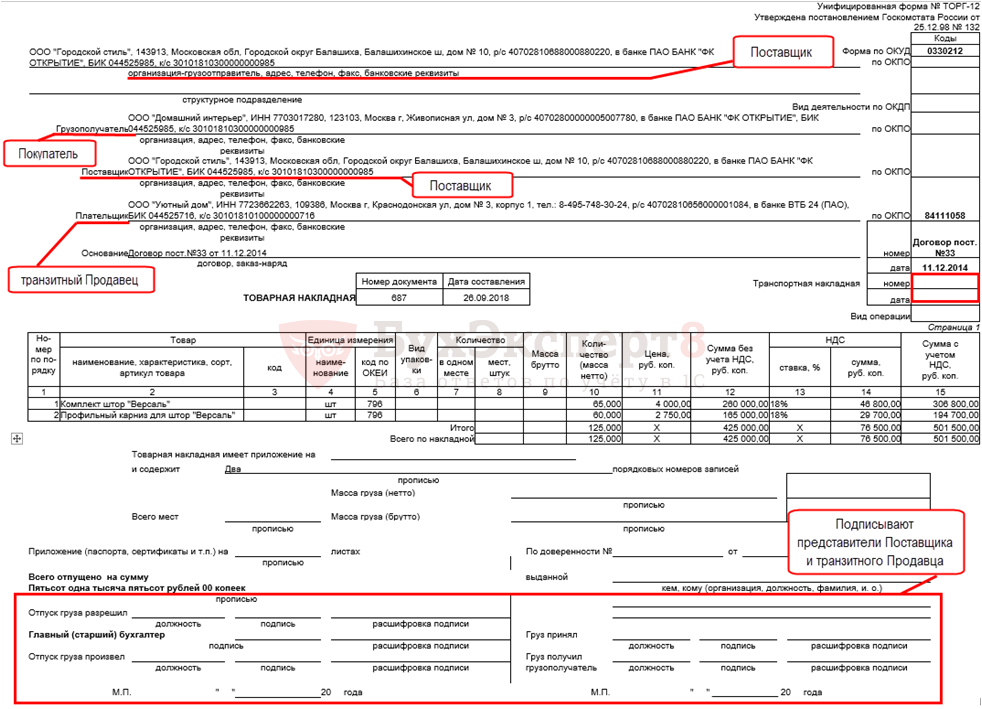The height and width of the screenshot is (709, 982).
Task: Click the blank line next to "Всего мест"
Action: point(272,517)
